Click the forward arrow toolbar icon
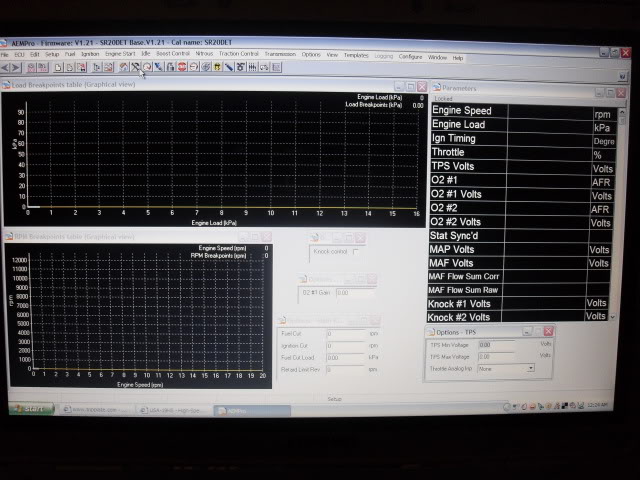The image size is (640, 480). 16,67
